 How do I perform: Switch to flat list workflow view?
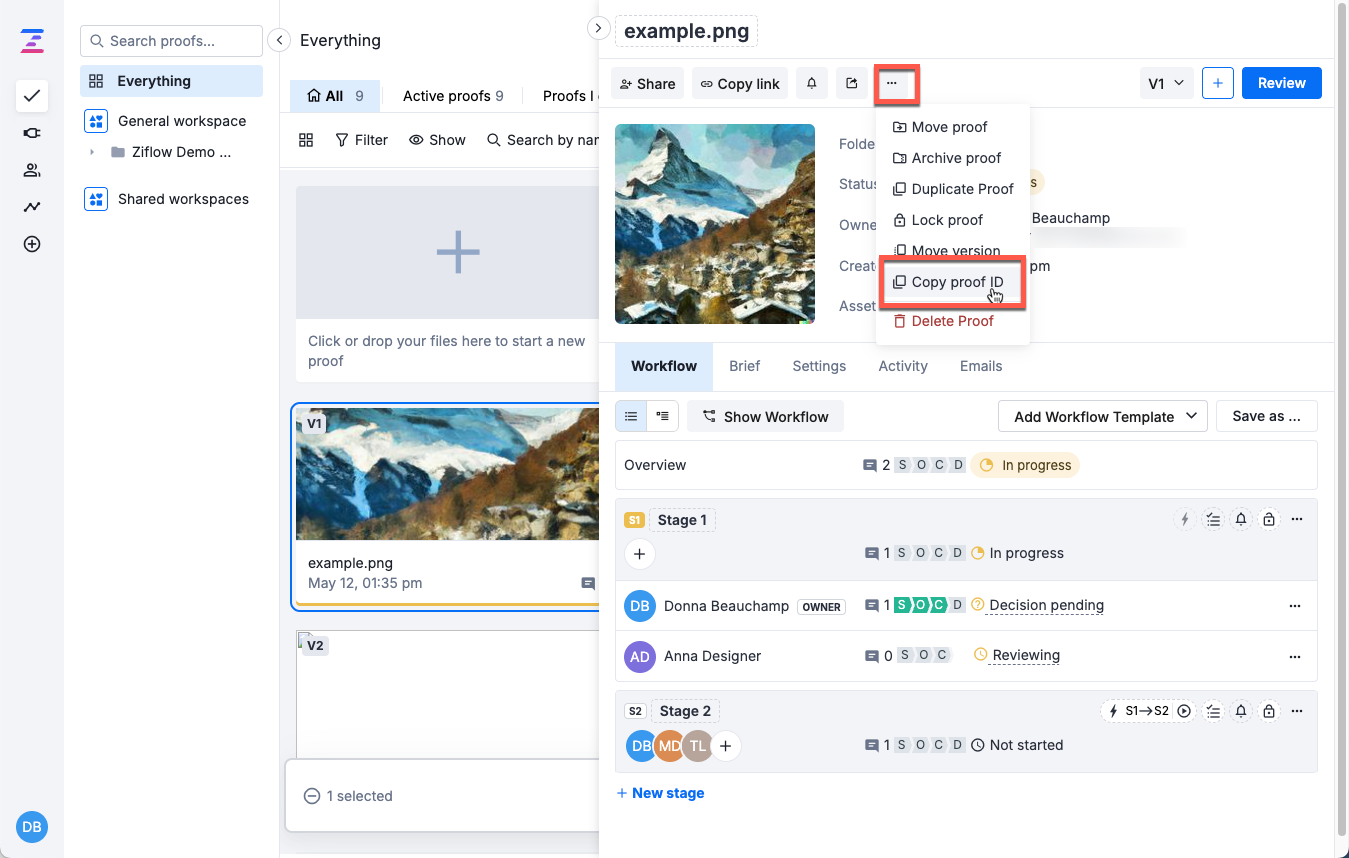(631, 416)
